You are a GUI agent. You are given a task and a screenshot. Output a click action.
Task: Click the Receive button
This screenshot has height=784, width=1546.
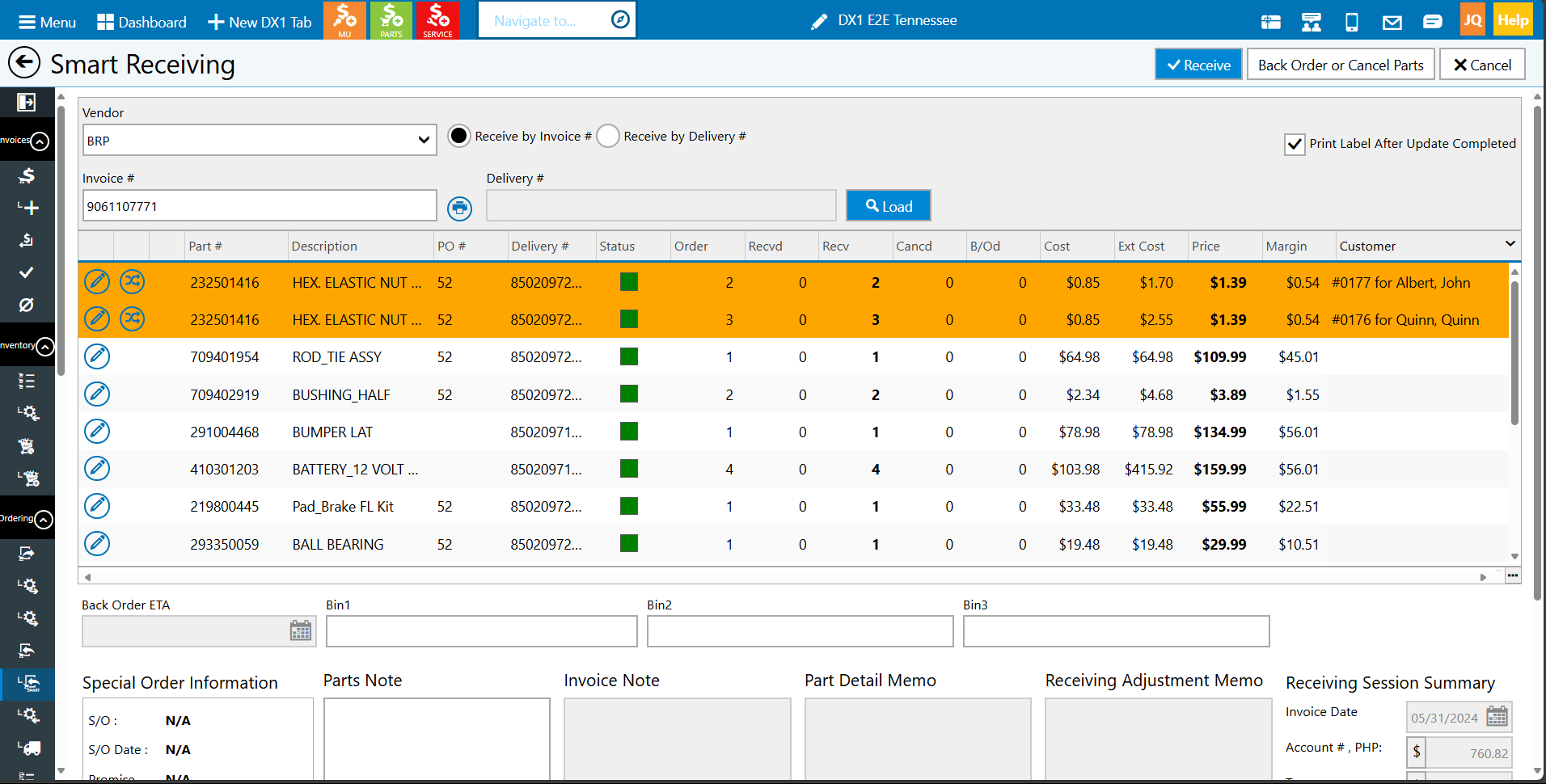pos(1198,65)
